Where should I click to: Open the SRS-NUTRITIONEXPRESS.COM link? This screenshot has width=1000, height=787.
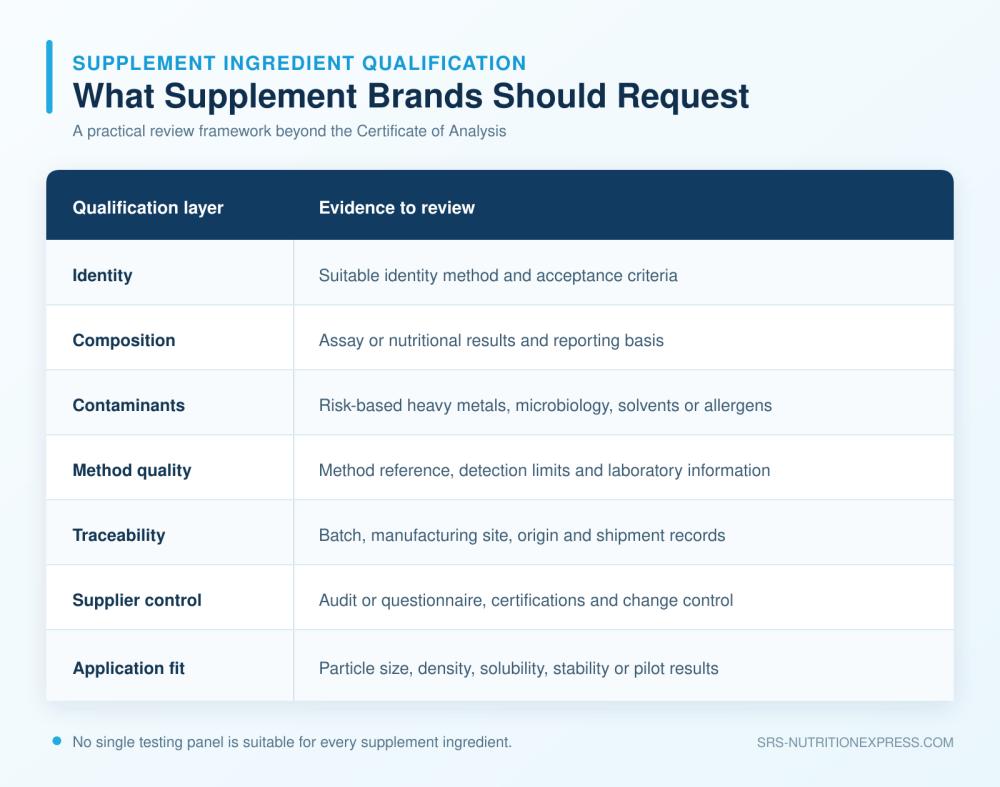click(855, 742)
